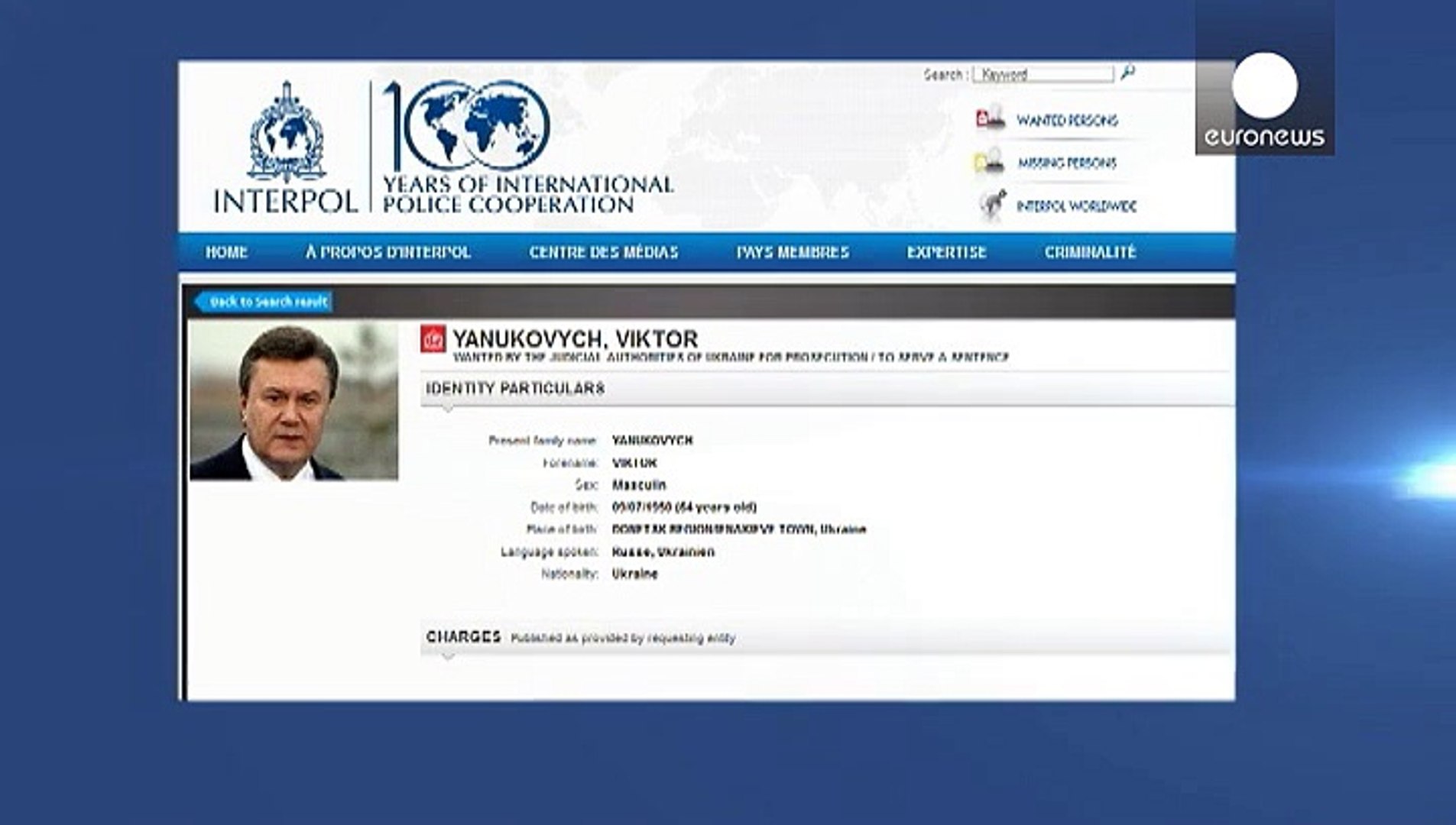The height and width of the screenshot is (825, 1456).
Task: Click the forename value VIKTOR
Action: (634, 463)
